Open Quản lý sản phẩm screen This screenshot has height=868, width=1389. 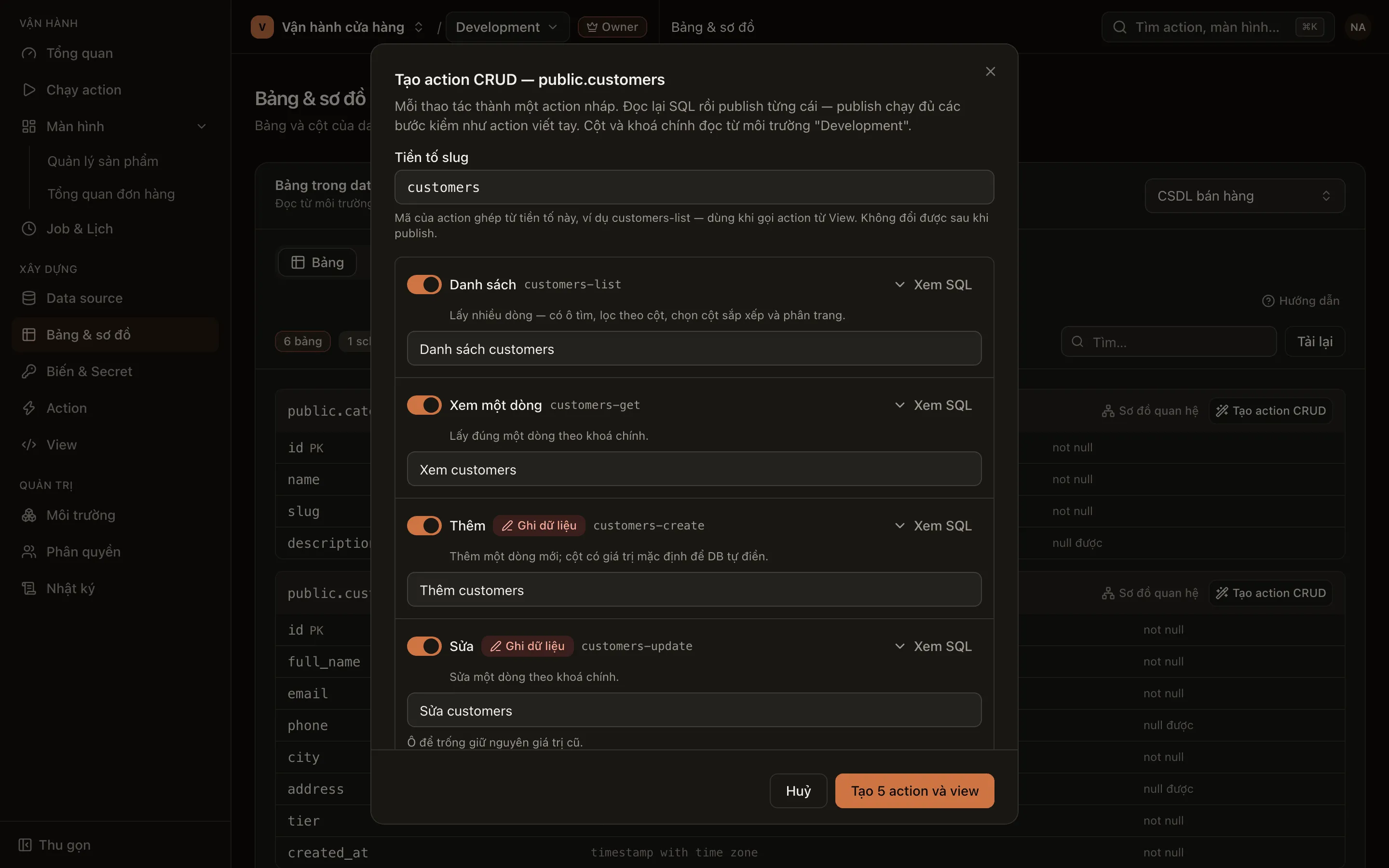[x=103, y=162]
